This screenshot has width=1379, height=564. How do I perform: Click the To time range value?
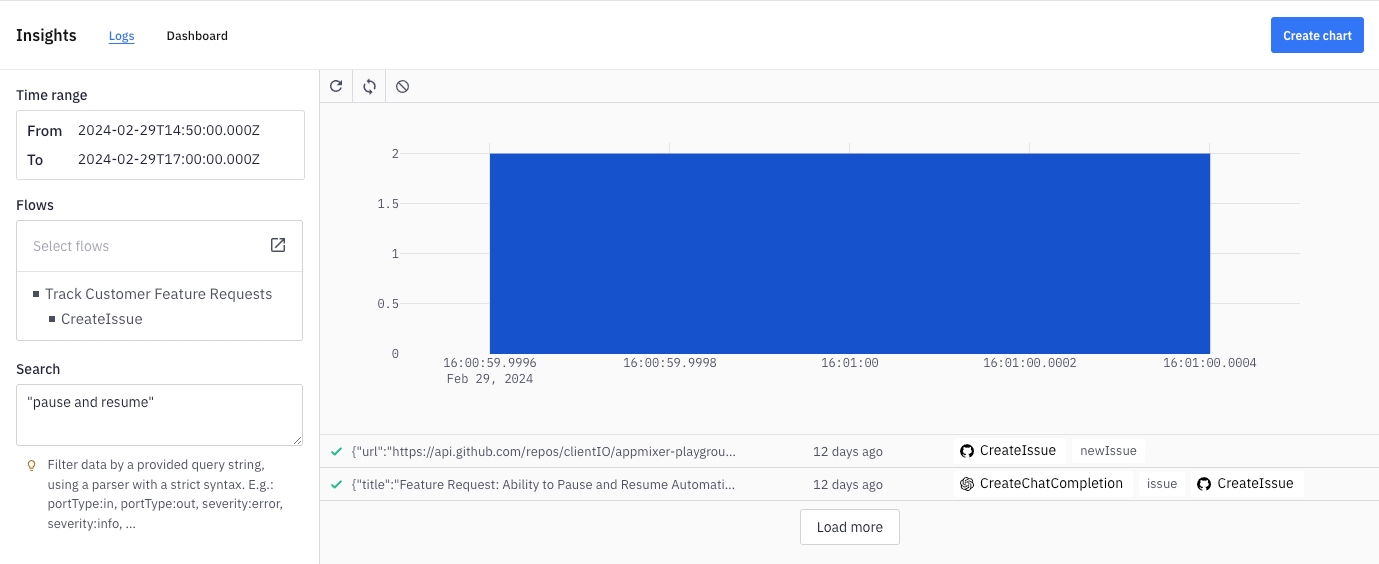[x=168, y=159]
